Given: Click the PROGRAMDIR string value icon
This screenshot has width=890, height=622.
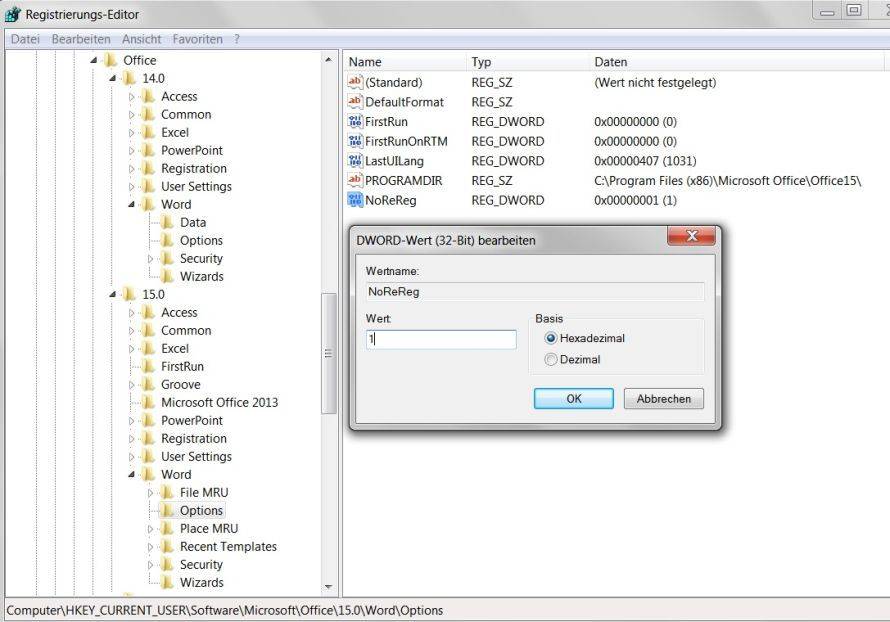Looking at the screenshot, I should coord(355,180).
